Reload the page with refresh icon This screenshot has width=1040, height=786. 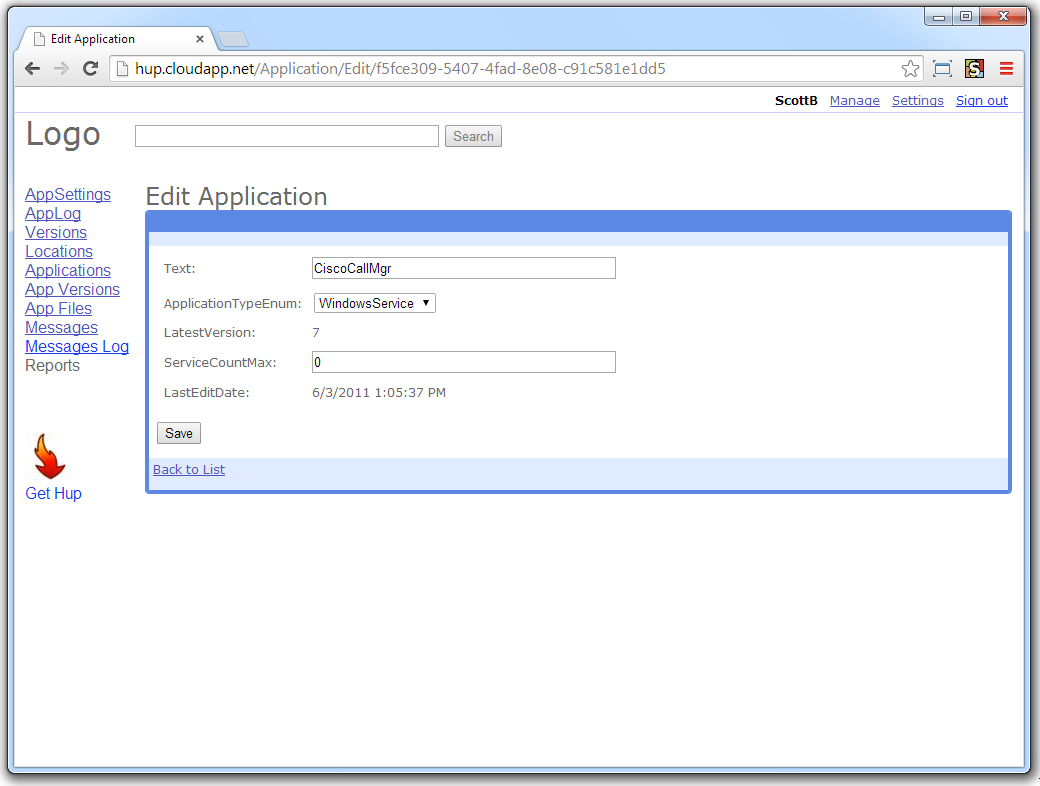pos(90,69)
